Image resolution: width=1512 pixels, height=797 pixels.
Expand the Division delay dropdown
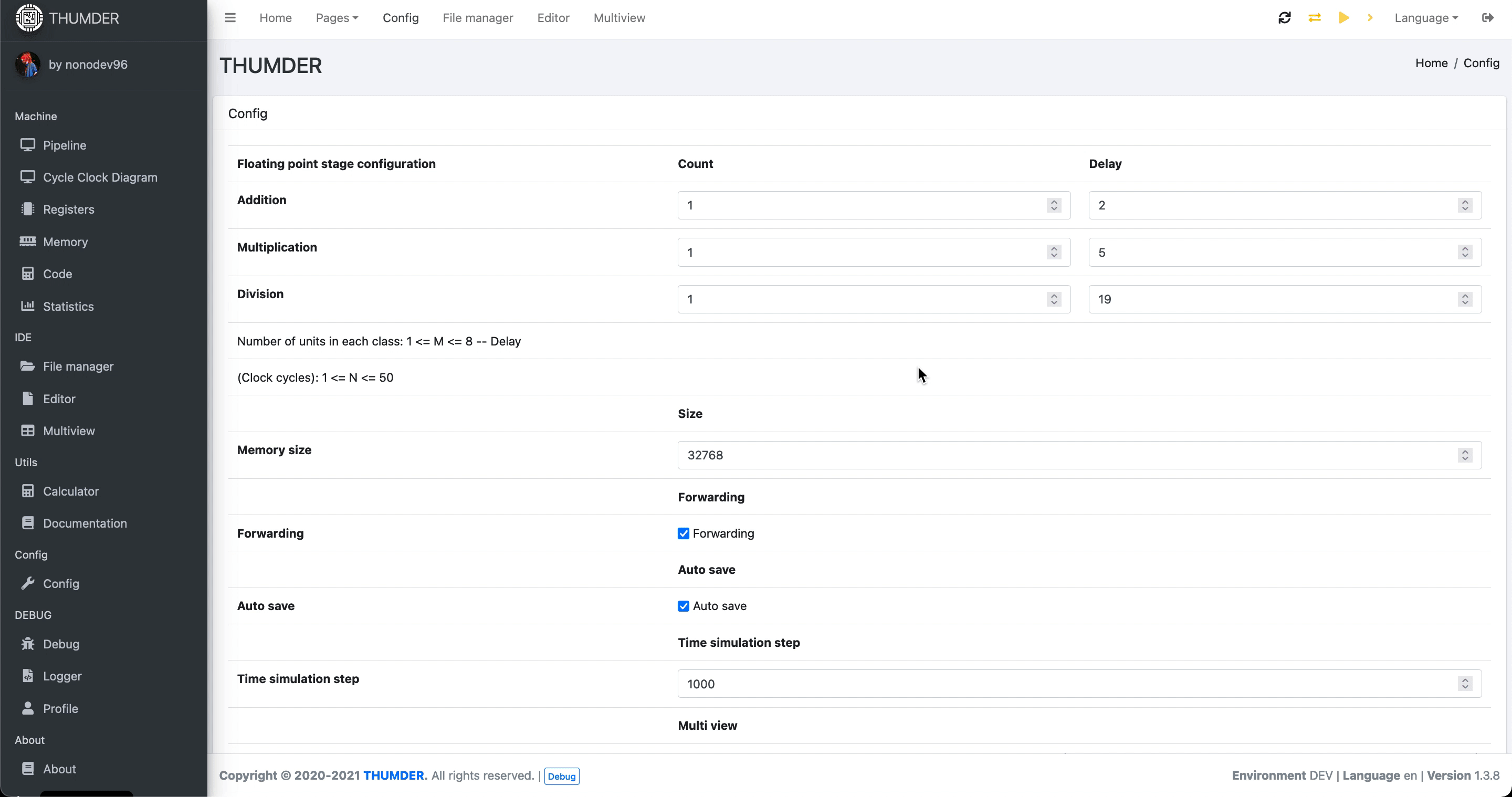coord(1465,299)
